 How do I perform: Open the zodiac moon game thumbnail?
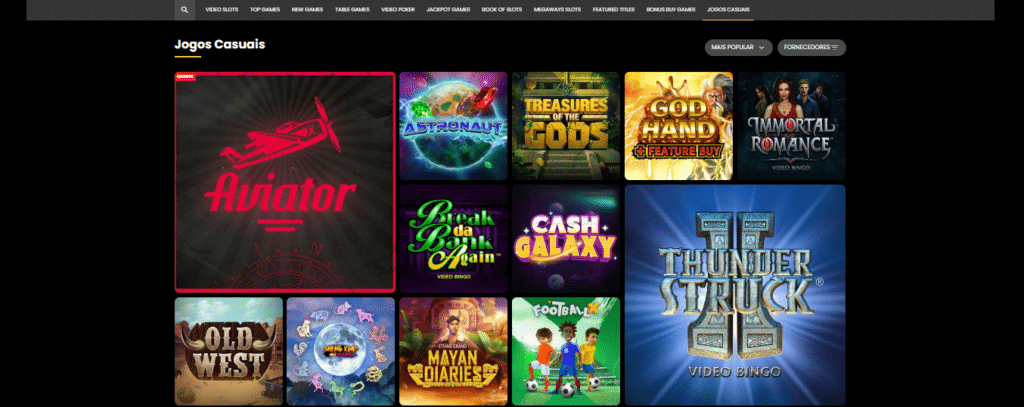(x=341, y=351)
